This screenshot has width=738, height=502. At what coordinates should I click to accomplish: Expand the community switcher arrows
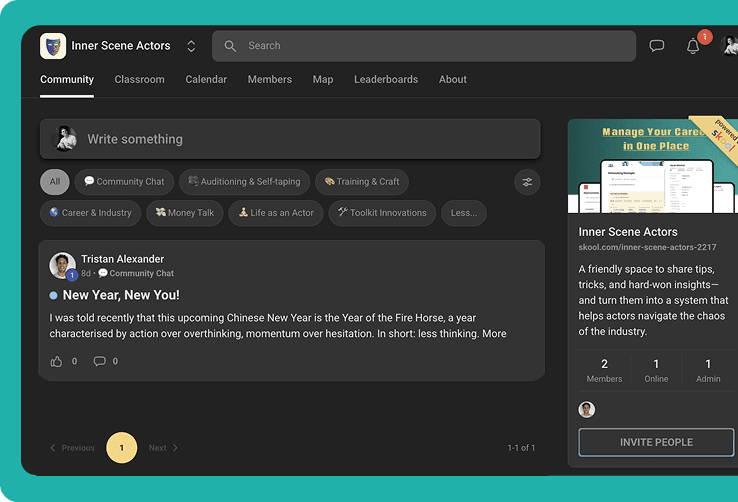click(191, 46)
